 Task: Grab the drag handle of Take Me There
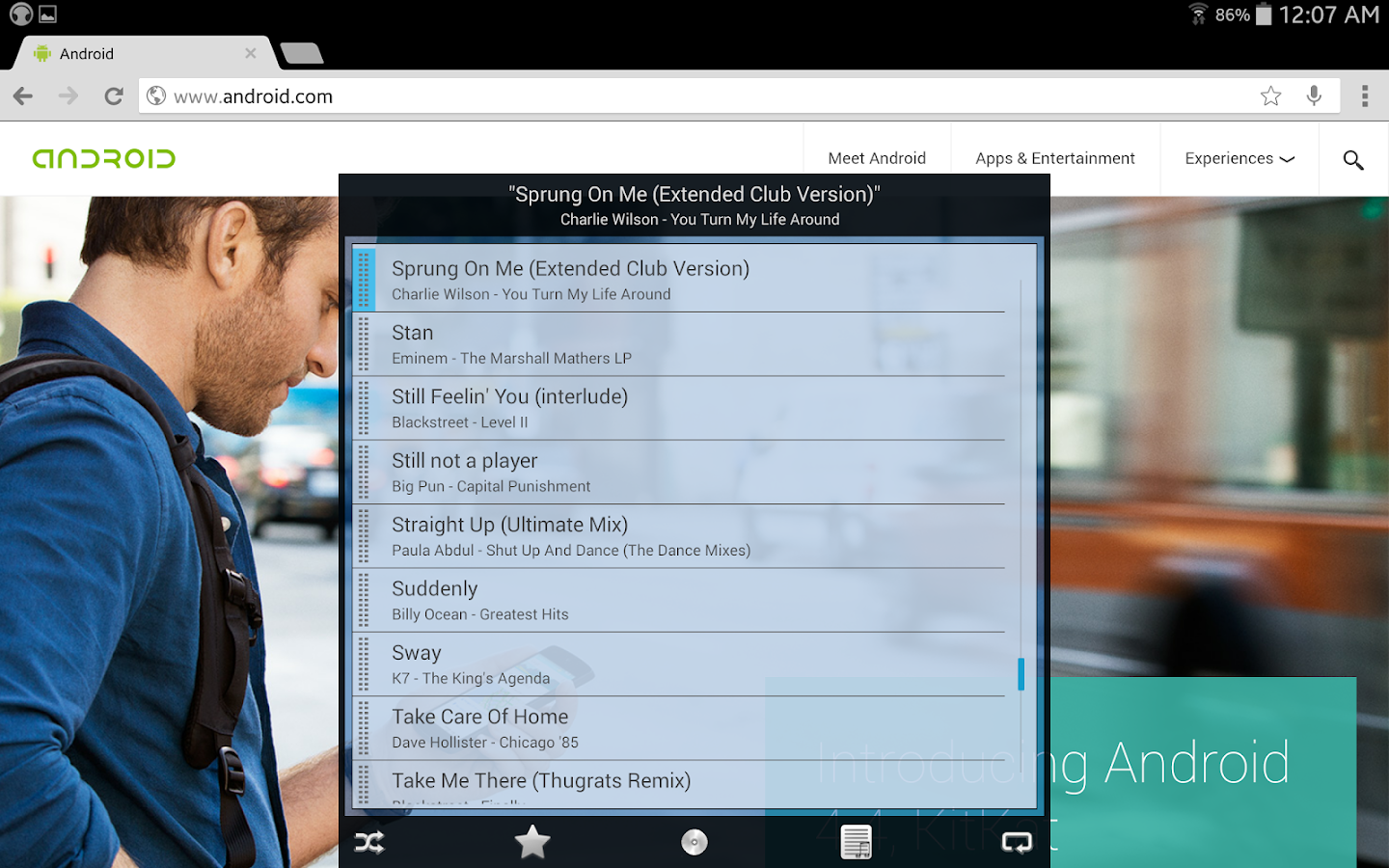click(364, 785)
